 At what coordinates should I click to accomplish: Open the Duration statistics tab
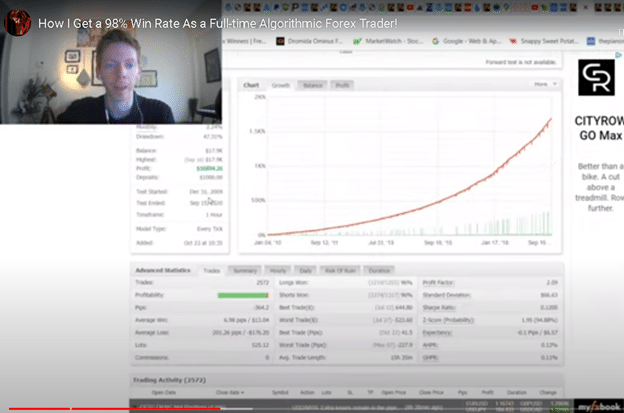coord(380,270)
